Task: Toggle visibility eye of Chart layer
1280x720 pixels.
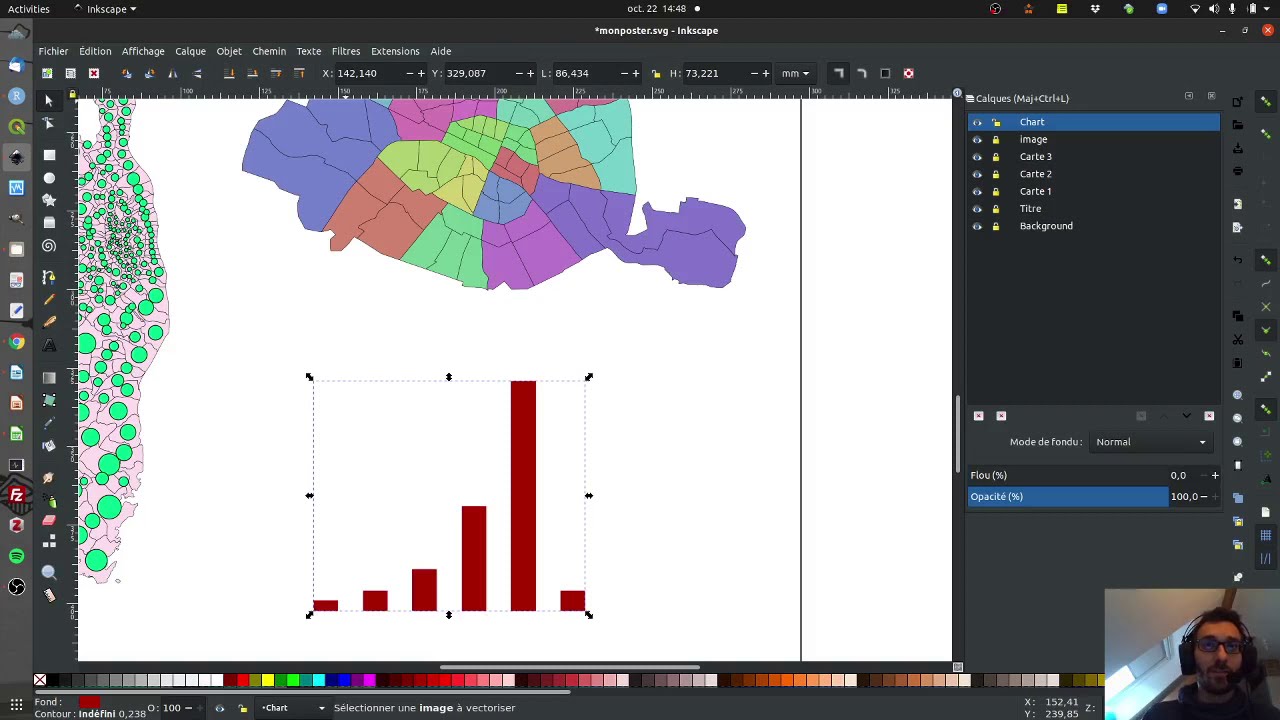Action: point(977,122)
